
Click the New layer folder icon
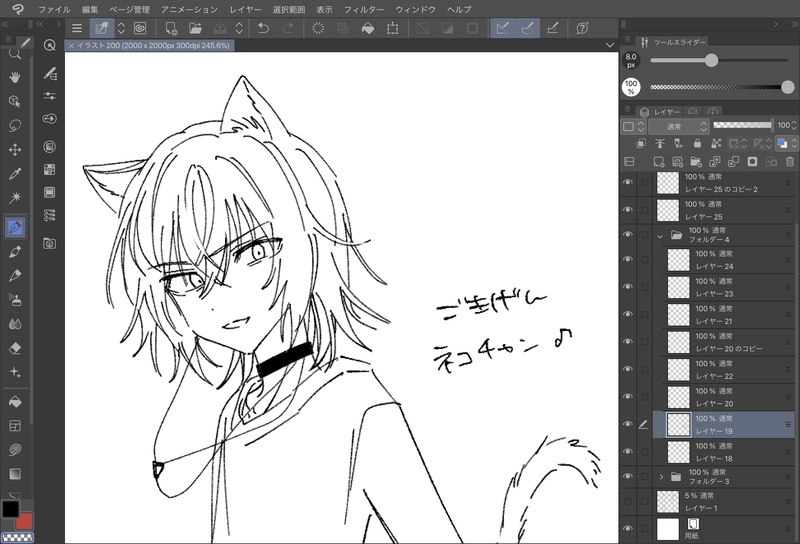click(x=696, y=162)
